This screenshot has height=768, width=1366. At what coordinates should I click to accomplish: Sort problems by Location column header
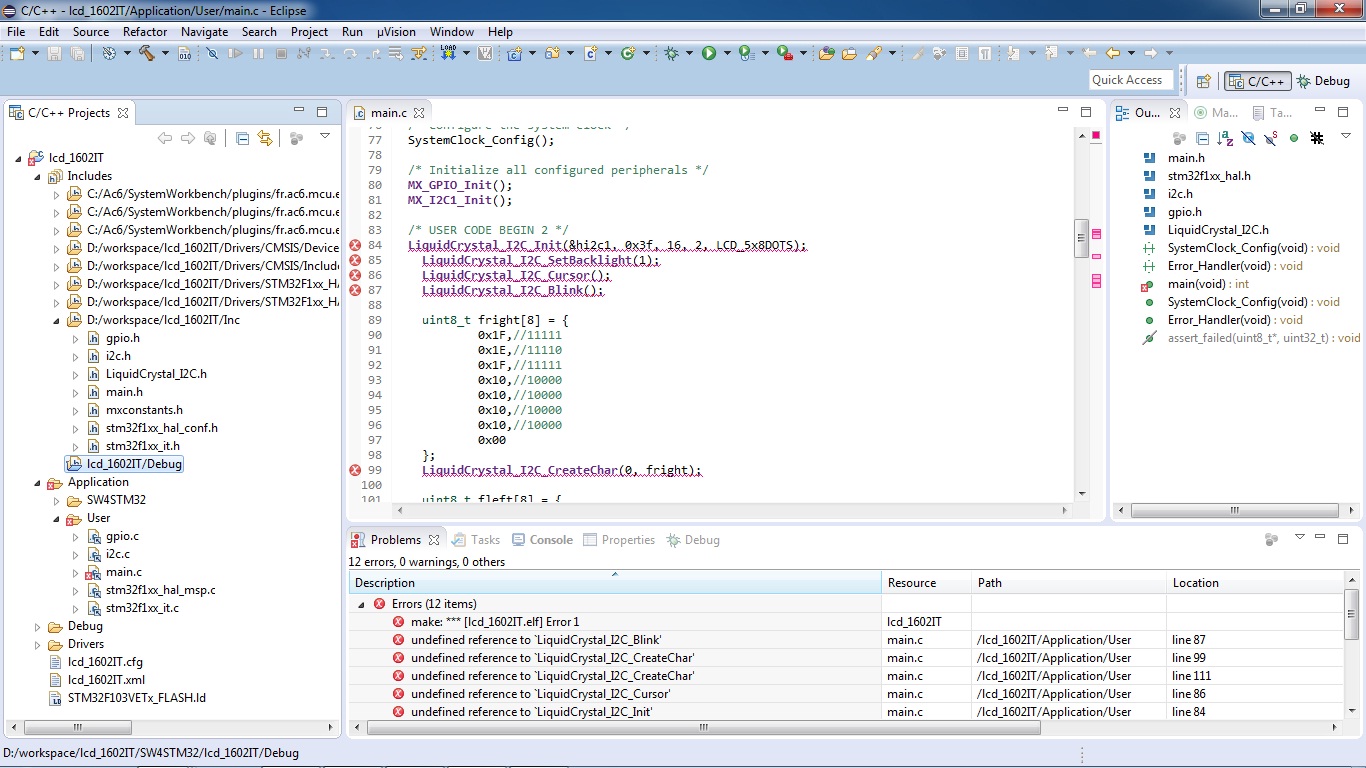point(1255,583)
